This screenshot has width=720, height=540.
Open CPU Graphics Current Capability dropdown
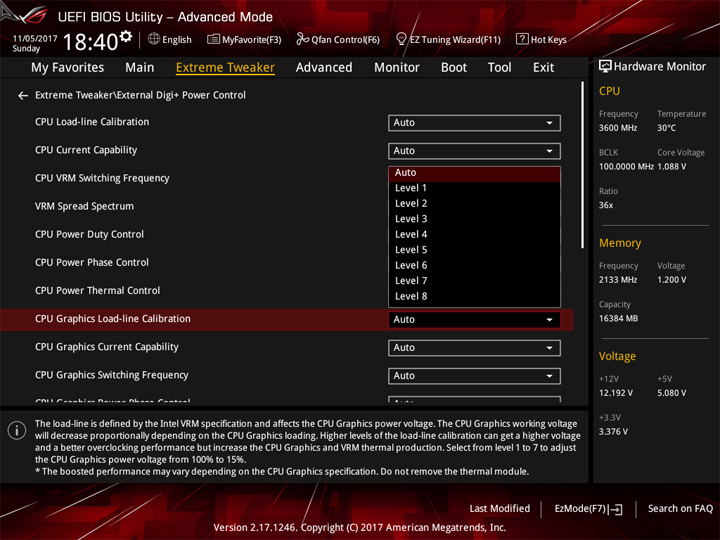474,348
